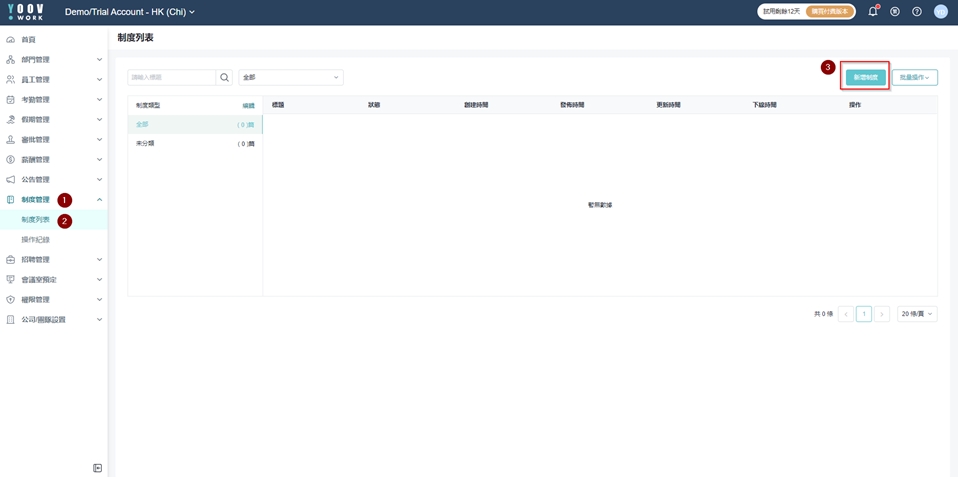Viewport: 958px width, 477px height.
Task: Click the user avatar in top bar
Action: (x=941, y=12)
